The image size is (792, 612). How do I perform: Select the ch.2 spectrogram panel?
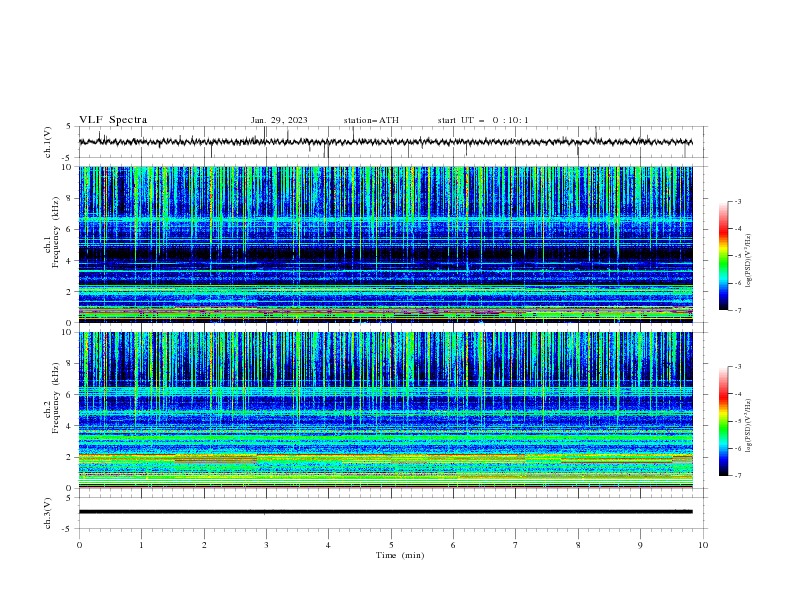click(386, 410)
